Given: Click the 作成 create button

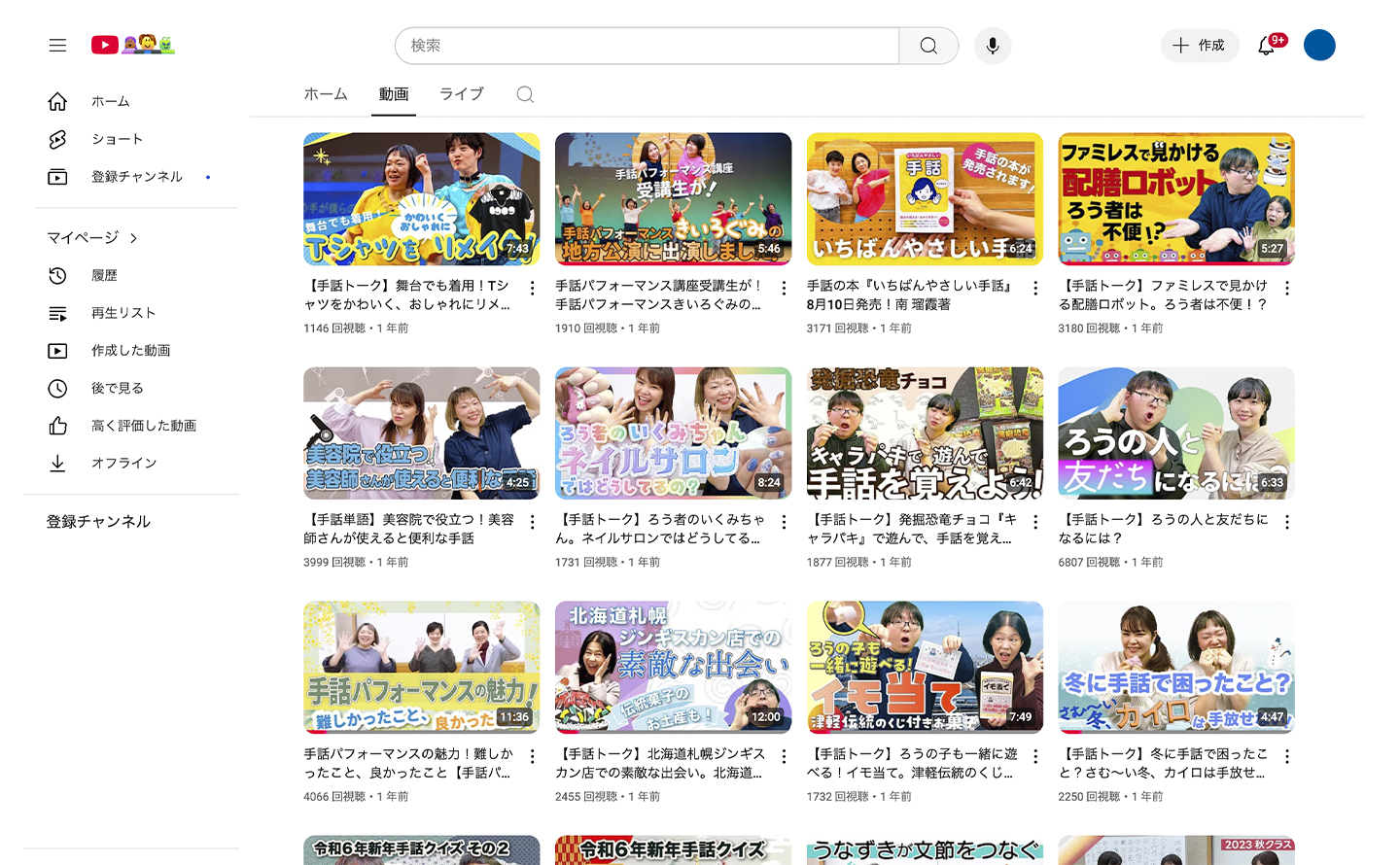Looking at the screenshot, I should pyautogui.click(x=1199, y=46).
